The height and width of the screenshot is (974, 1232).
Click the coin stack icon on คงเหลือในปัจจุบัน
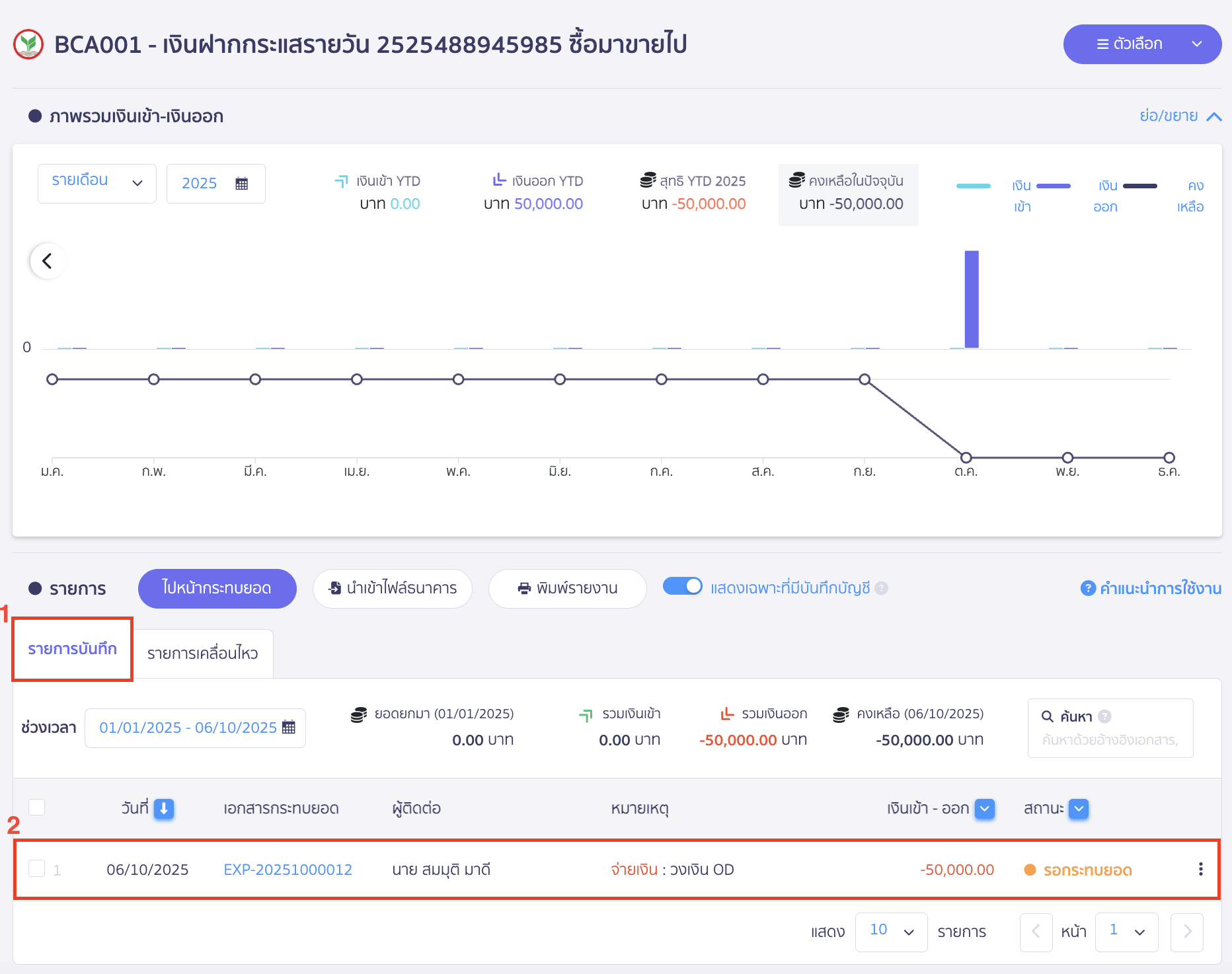798,180
